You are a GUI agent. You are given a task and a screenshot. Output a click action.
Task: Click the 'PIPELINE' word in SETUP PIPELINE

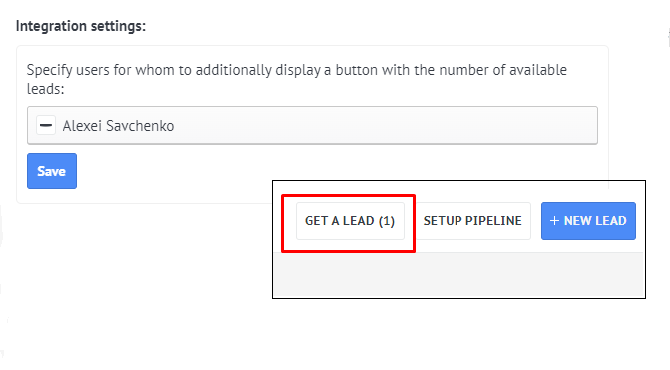click(x=493, y=221)
